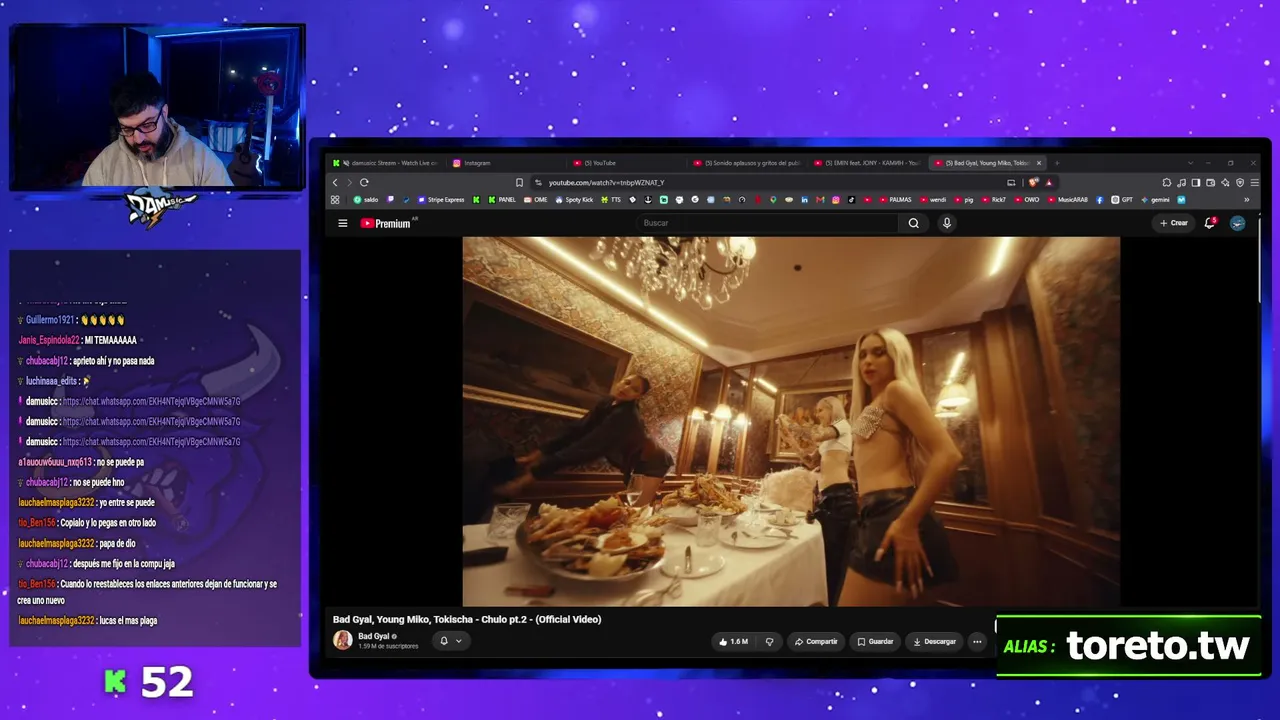Open Brave Shields lion icon
The image size is (1280, 720).
tap(1033, 182)
